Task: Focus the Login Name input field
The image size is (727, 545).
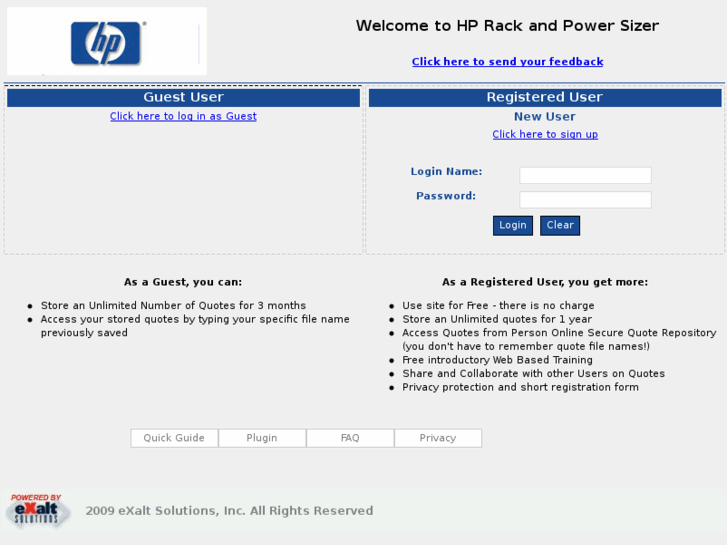Action: [585, 175]
